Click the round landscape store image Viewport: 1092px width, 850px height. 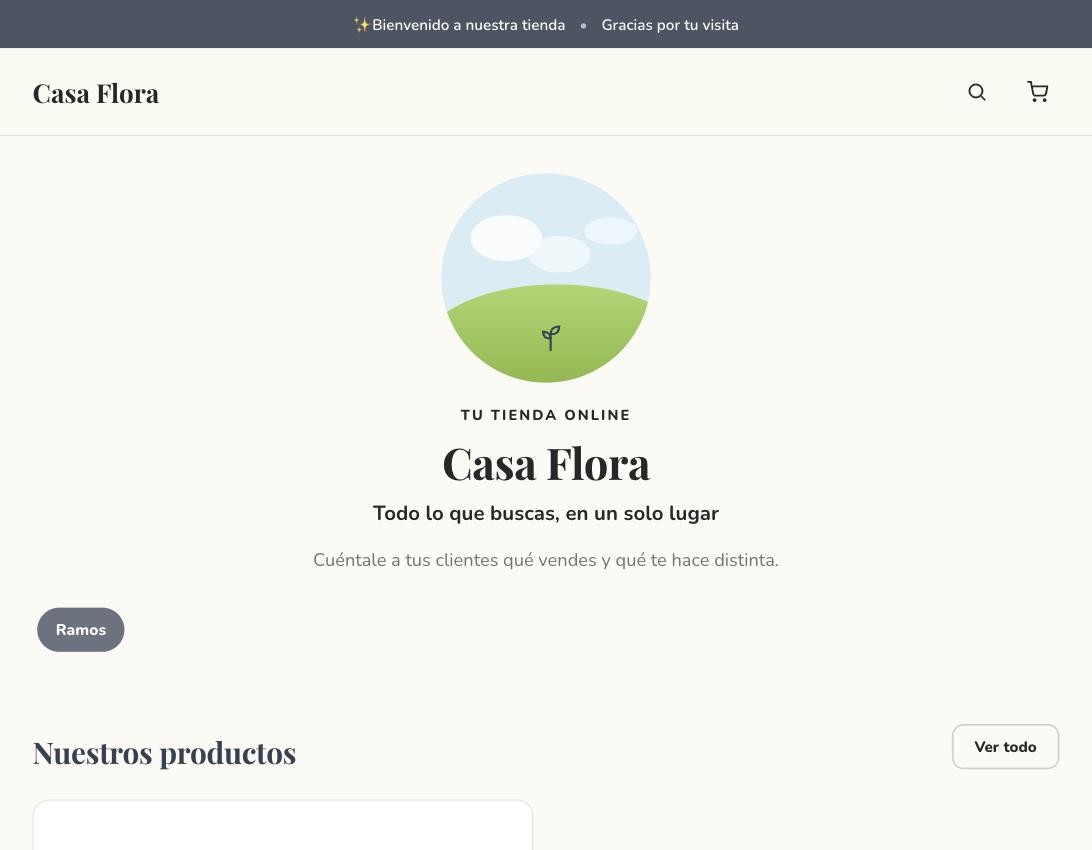tap(546, 278)
